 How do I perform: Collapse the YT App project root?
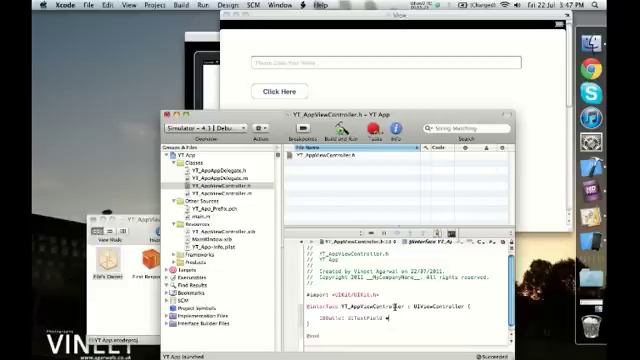click(167, 155)
